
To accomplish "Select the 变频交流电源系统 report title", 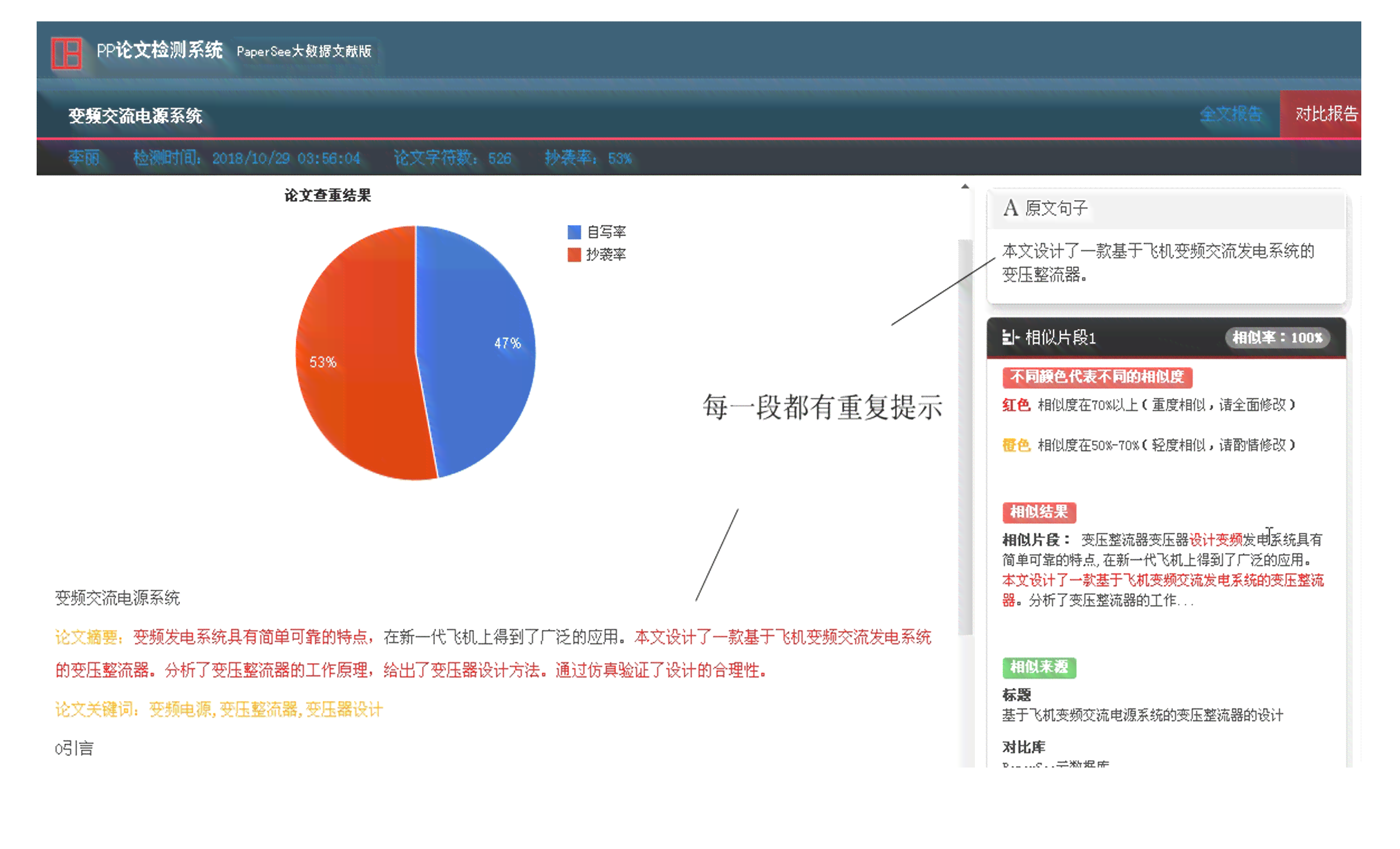I will point(135,116).
